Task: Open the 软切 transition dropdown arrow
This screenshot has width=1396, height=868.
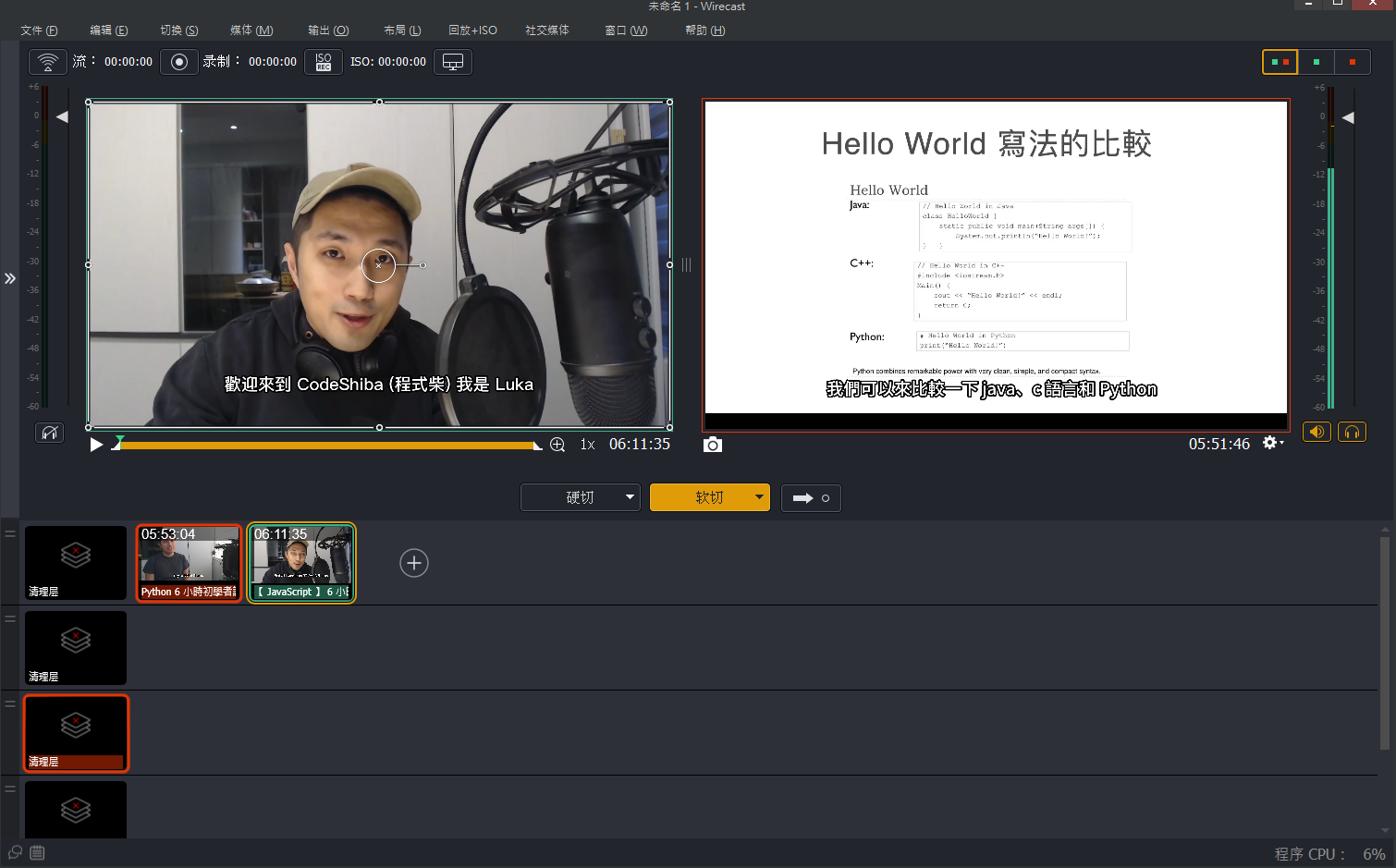Action: coord(759,497)
